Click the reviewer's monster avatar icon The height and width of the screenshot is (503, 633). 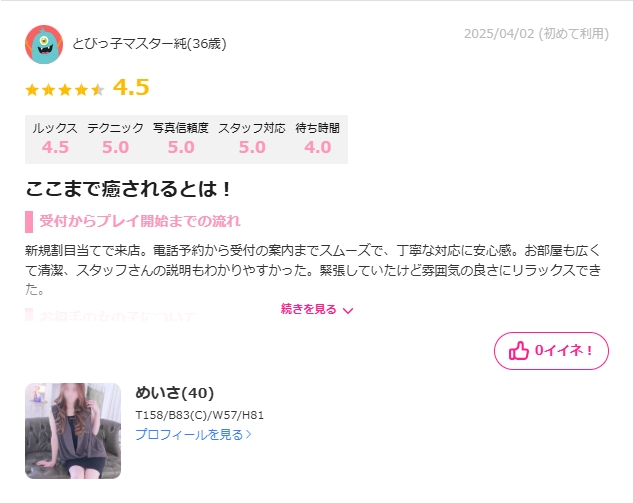(x=44, y=44)
